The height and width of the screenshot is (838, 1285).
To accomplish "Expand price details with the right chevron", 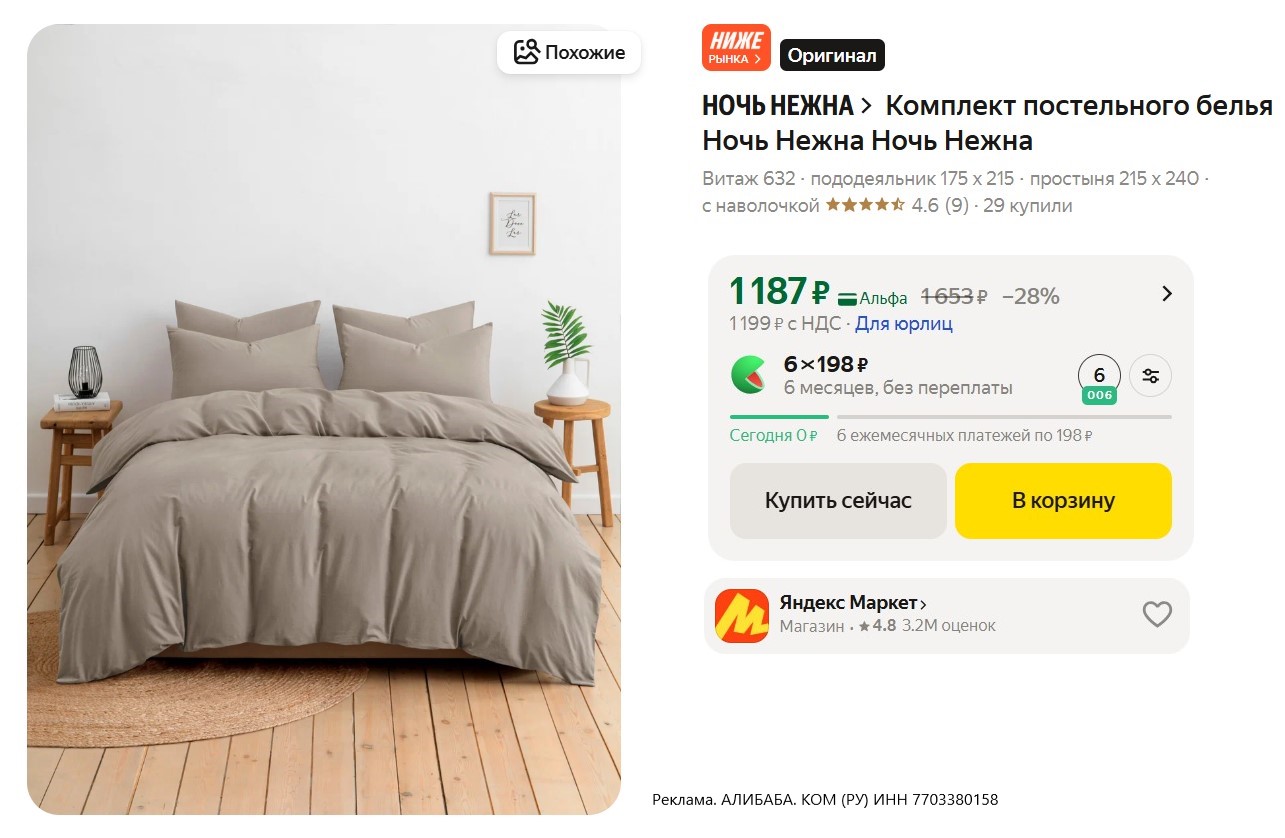I will 1166,294.
